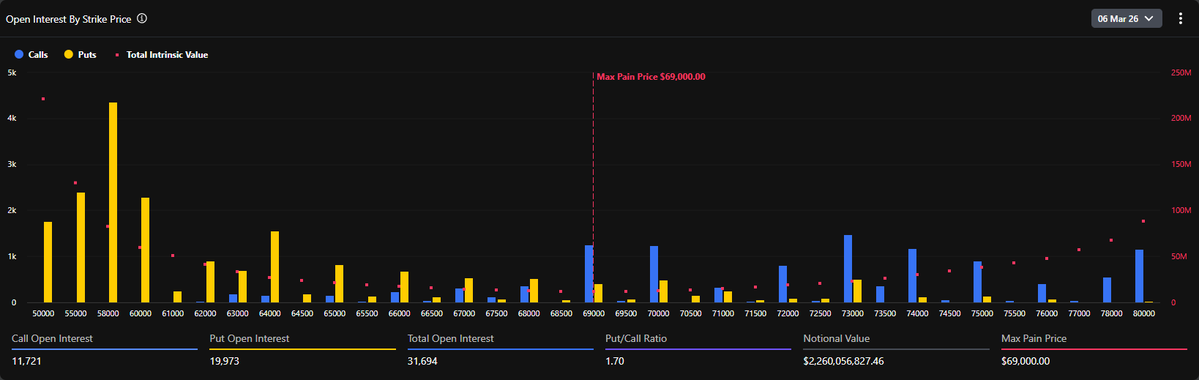Click the Max Pain Price $69,000.00 marker label
Viewport: 1199px width, 380px height.
[x=651, y=76]
